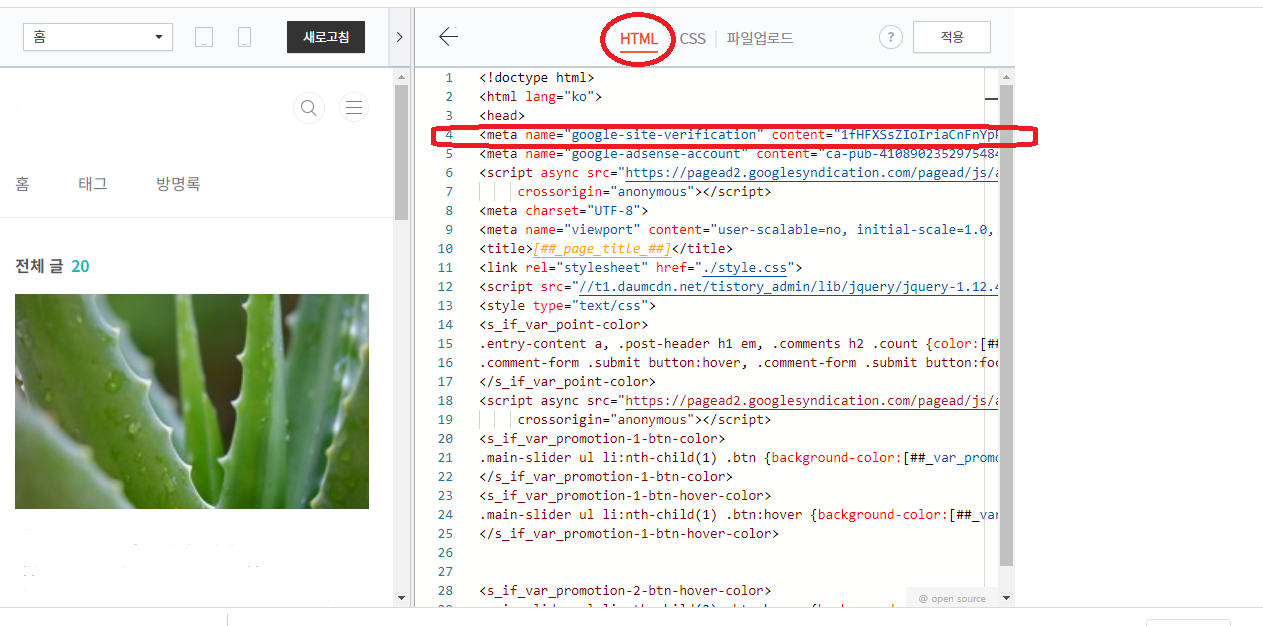
Task: Click the [##_page_title_##] title line
Action: tap(606, 248)
